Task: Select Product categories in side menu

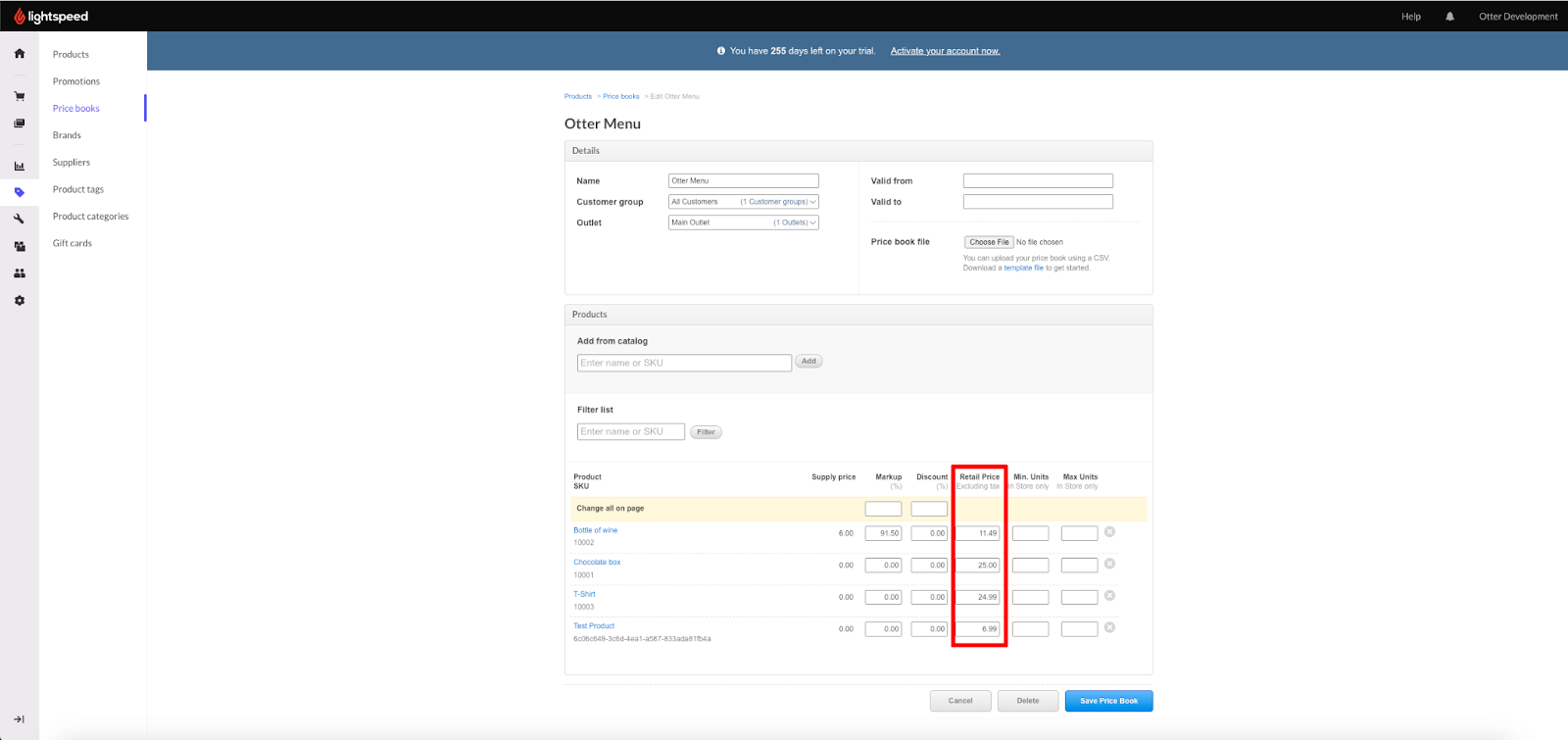Action: point(90,217)
